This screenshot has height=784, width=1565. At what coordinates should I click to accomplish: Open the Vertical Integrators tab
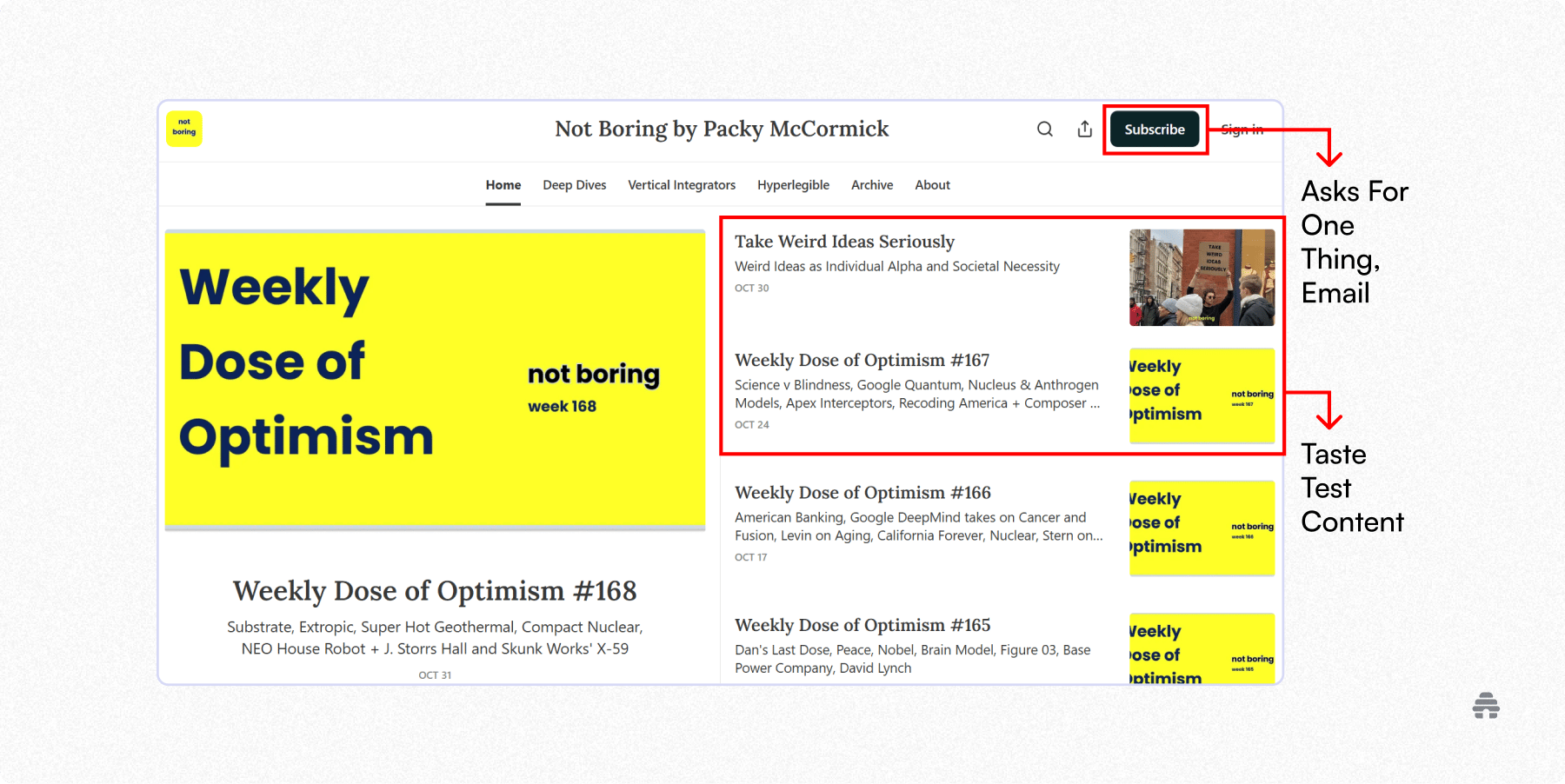point(682,185)
